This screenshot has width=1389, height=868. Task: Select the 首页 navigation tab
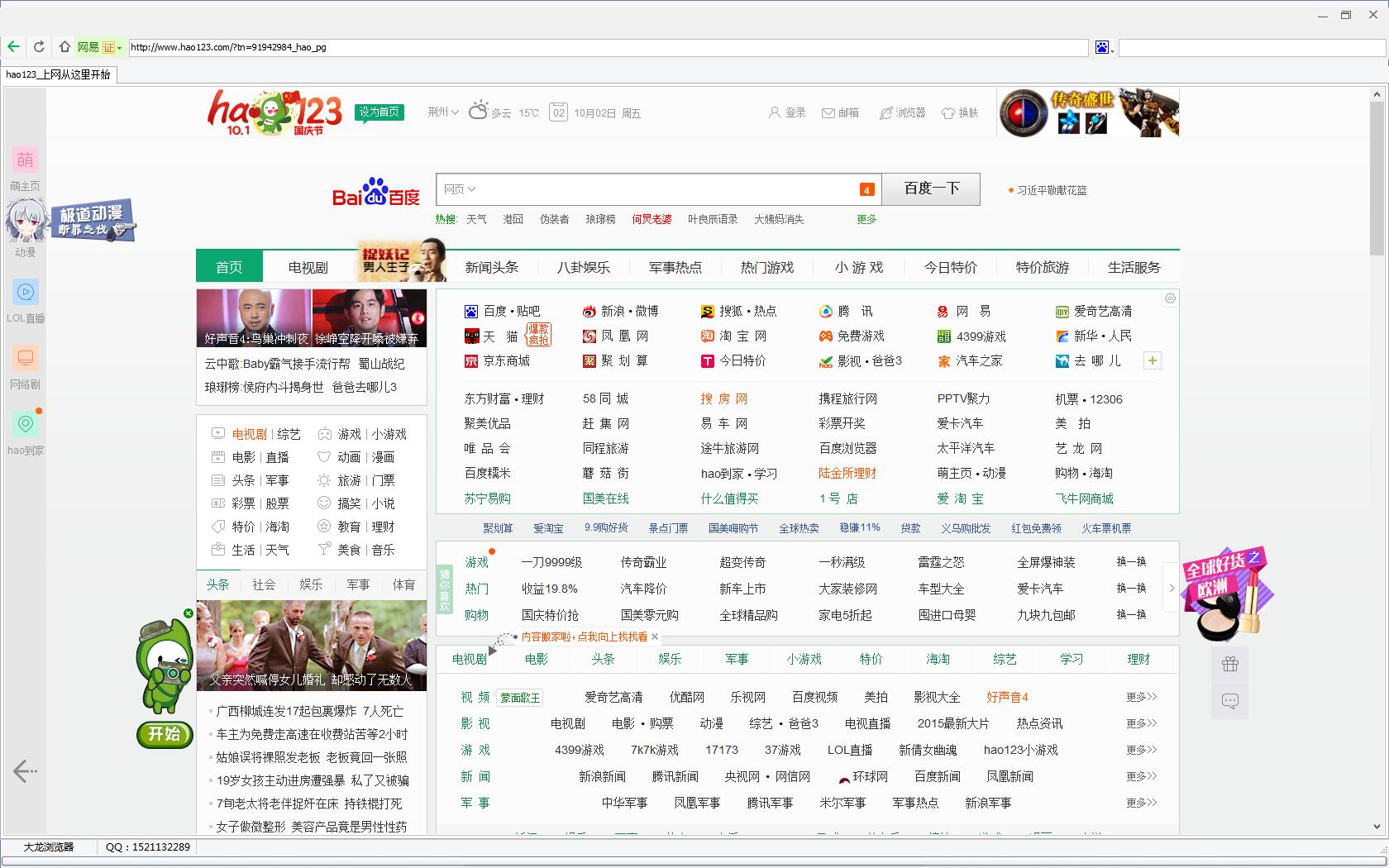pos(229,267)
